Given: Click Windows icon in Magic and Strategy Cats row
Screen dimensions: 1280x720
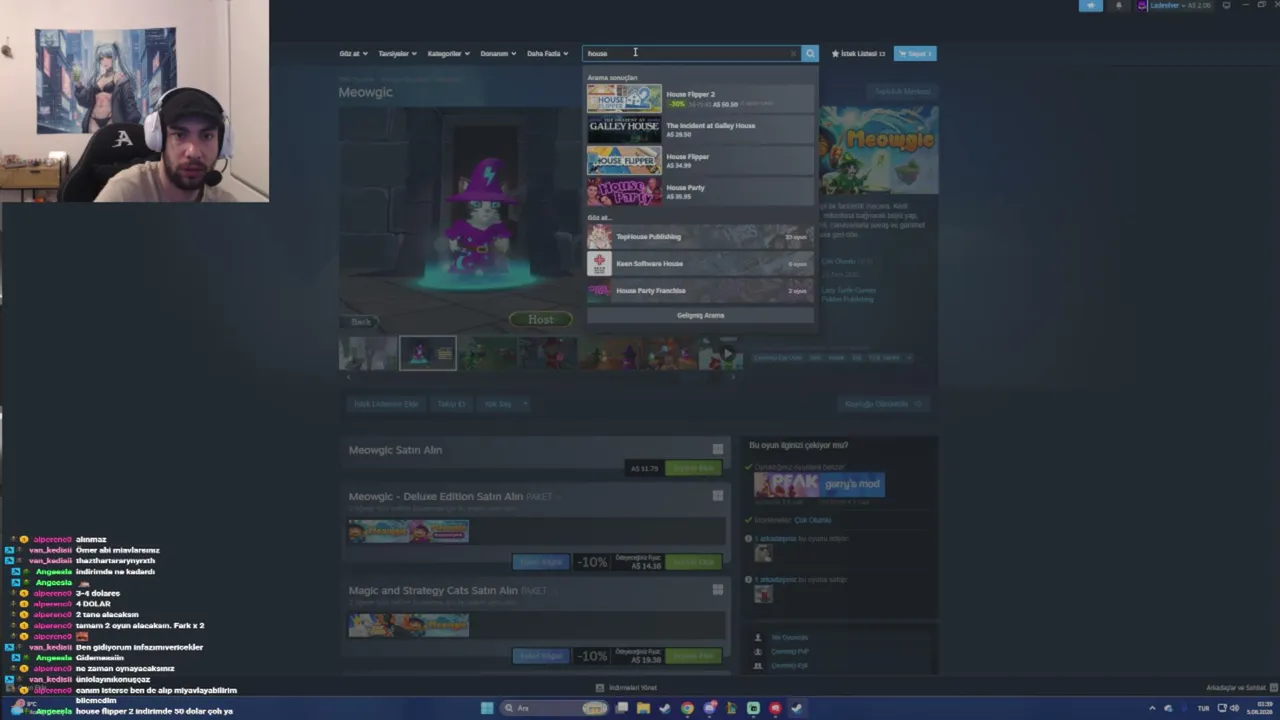Looking at the screenshot, I should (718, 590).
